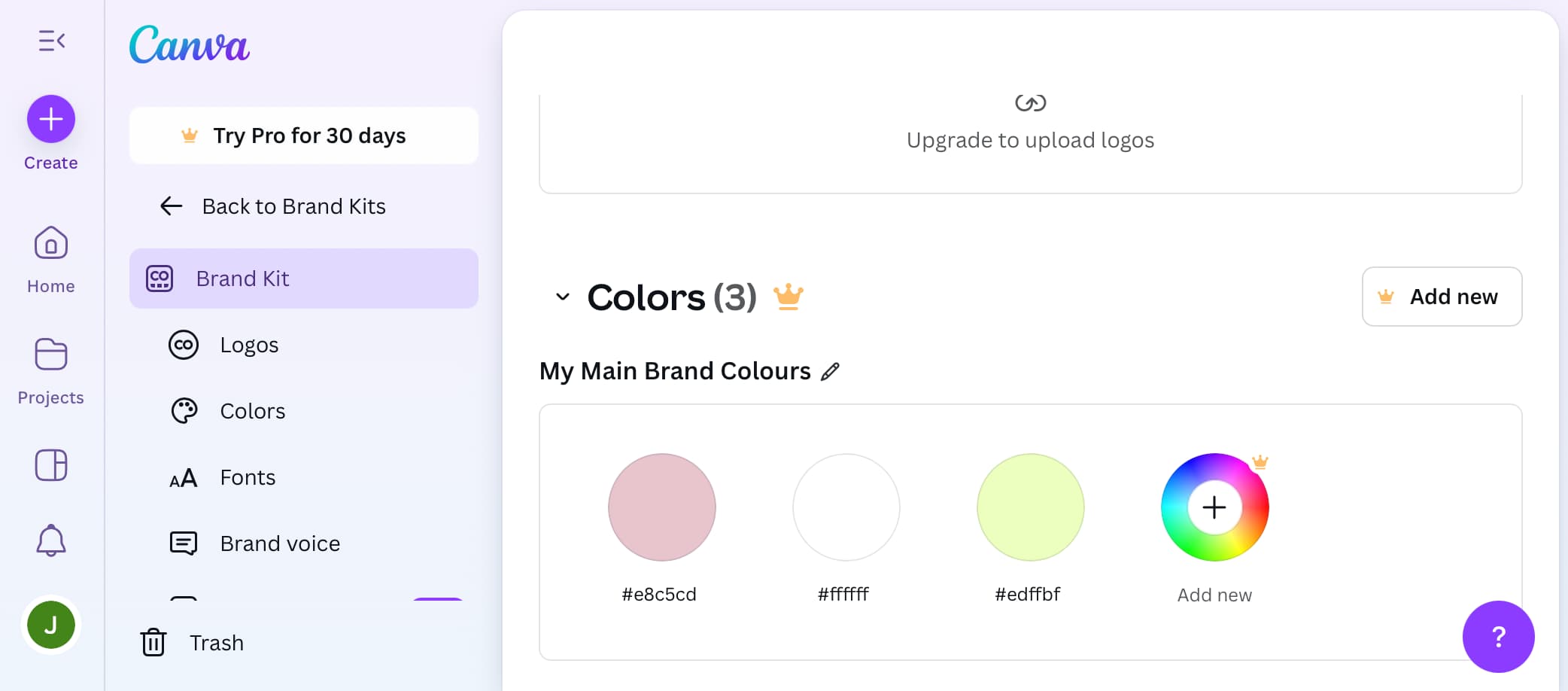1568x691 pixels.
Task: Open the purple help question button
Action: pyautogui.click(x=1498, y=637)
